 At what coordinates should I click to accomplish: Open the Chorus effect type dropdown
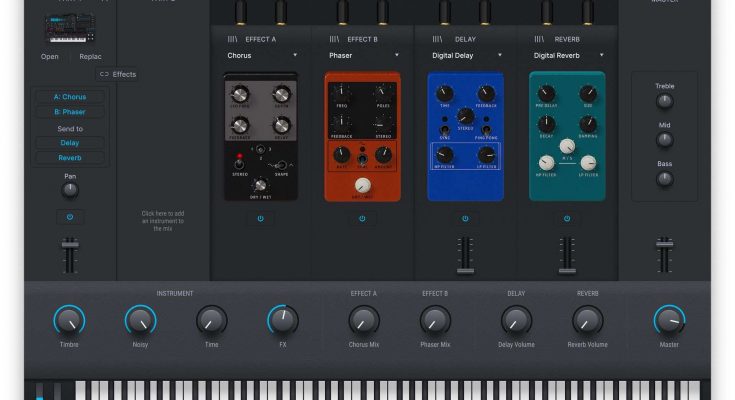click(262, 56)
